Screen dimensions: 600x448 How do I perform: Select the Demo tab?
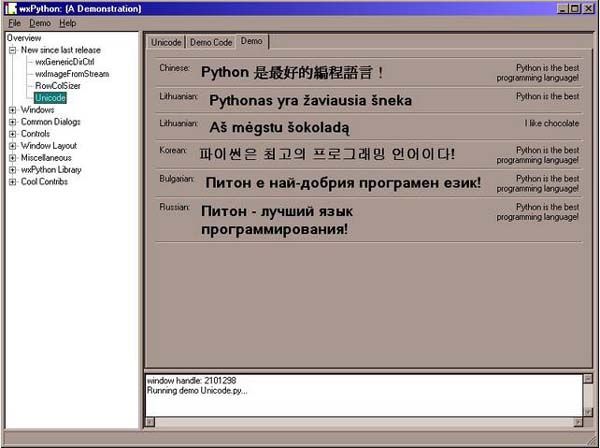(x=251, y=41)
